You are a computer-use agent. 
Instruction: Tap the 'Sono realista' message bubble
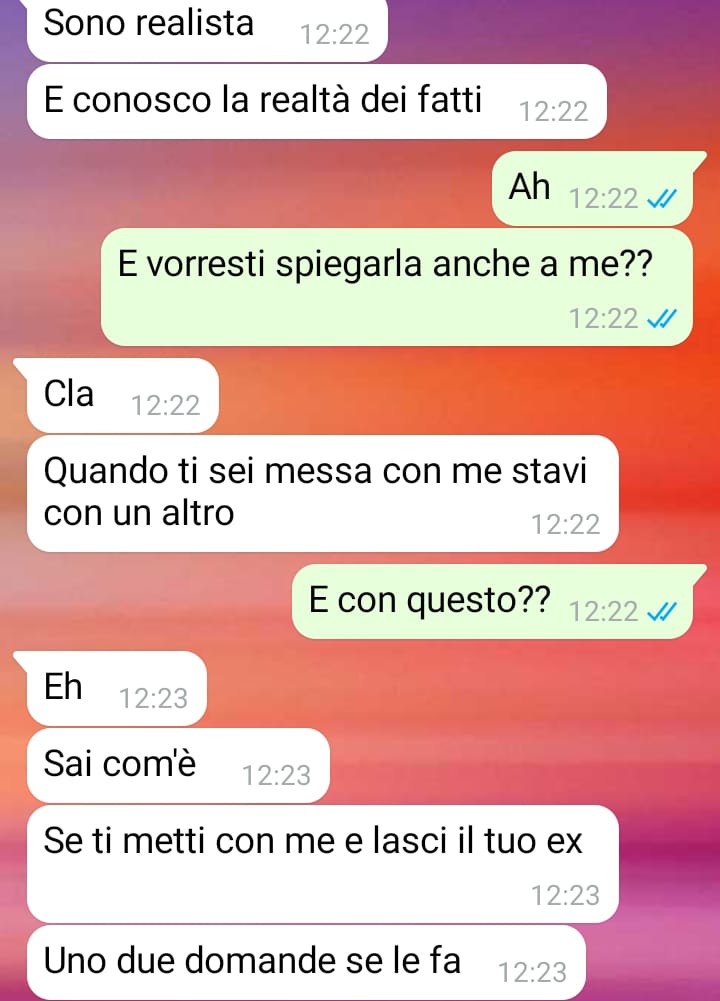(207, 31)
